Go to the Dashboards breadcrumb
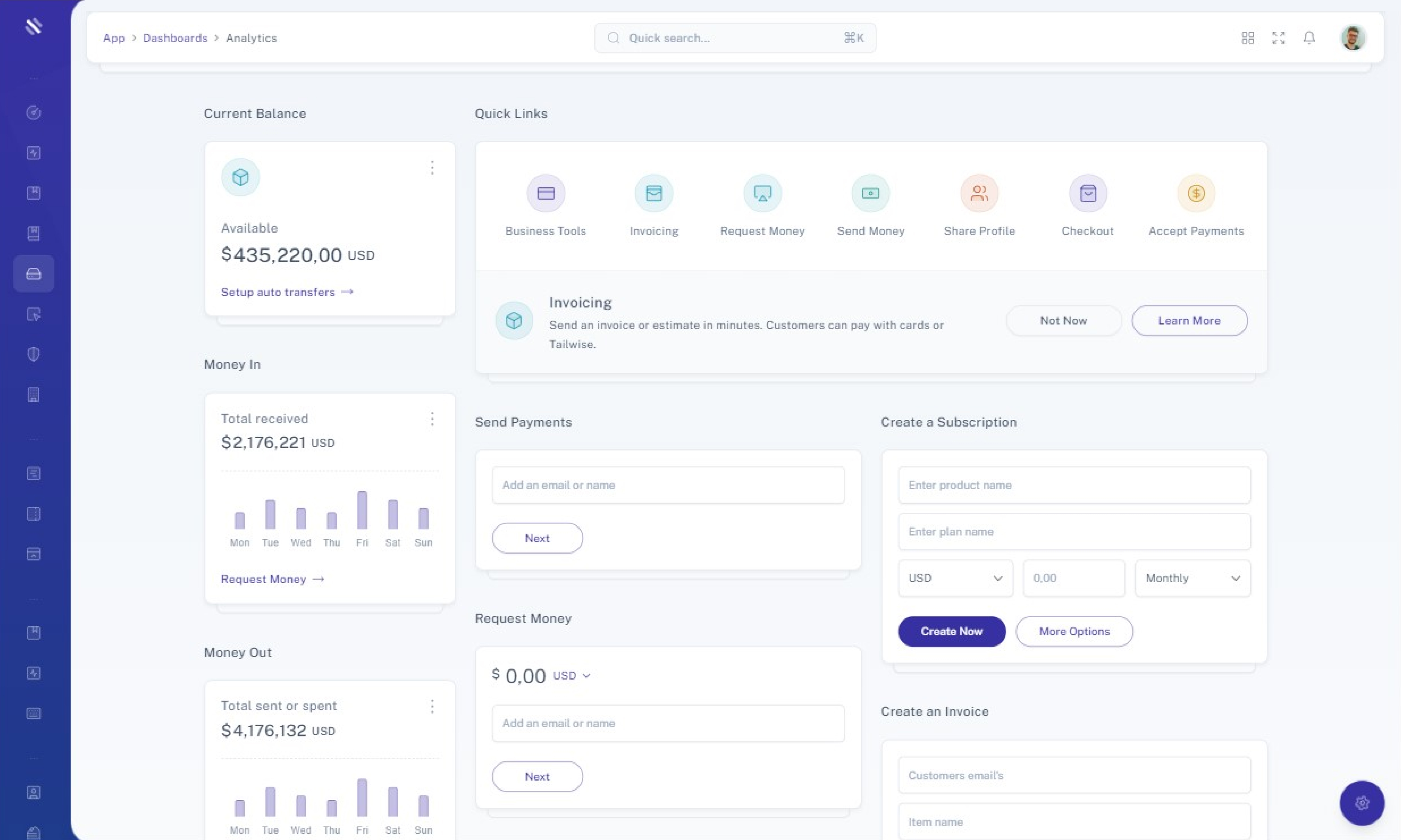 175,38
